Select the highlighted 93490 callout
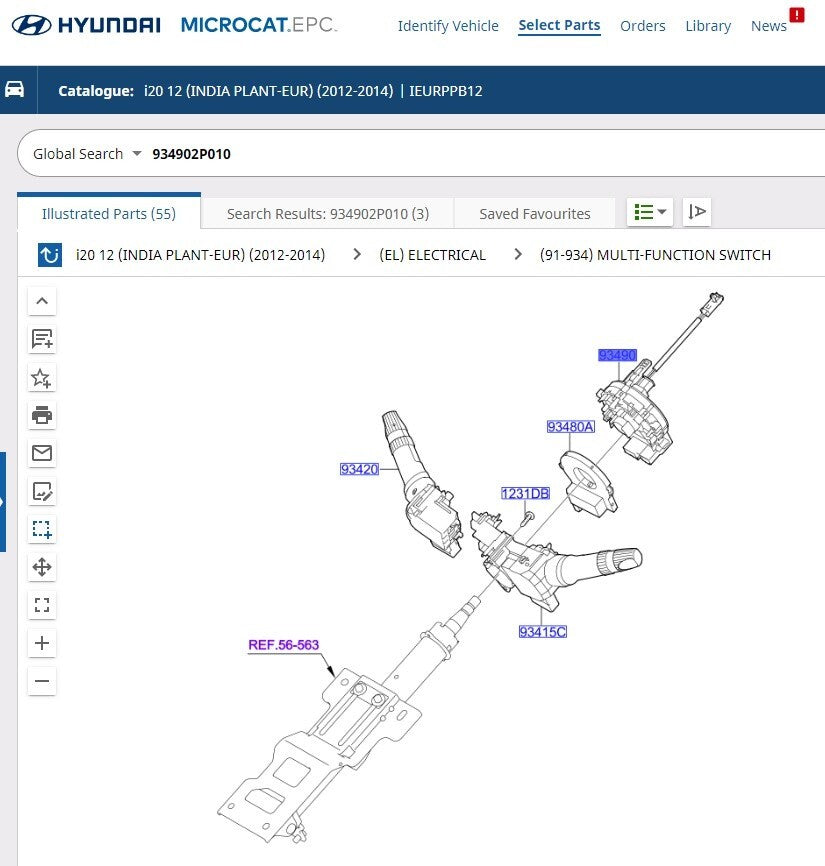Screen dimensions: 825x866 pyautogui.click(x=617, y=355)
